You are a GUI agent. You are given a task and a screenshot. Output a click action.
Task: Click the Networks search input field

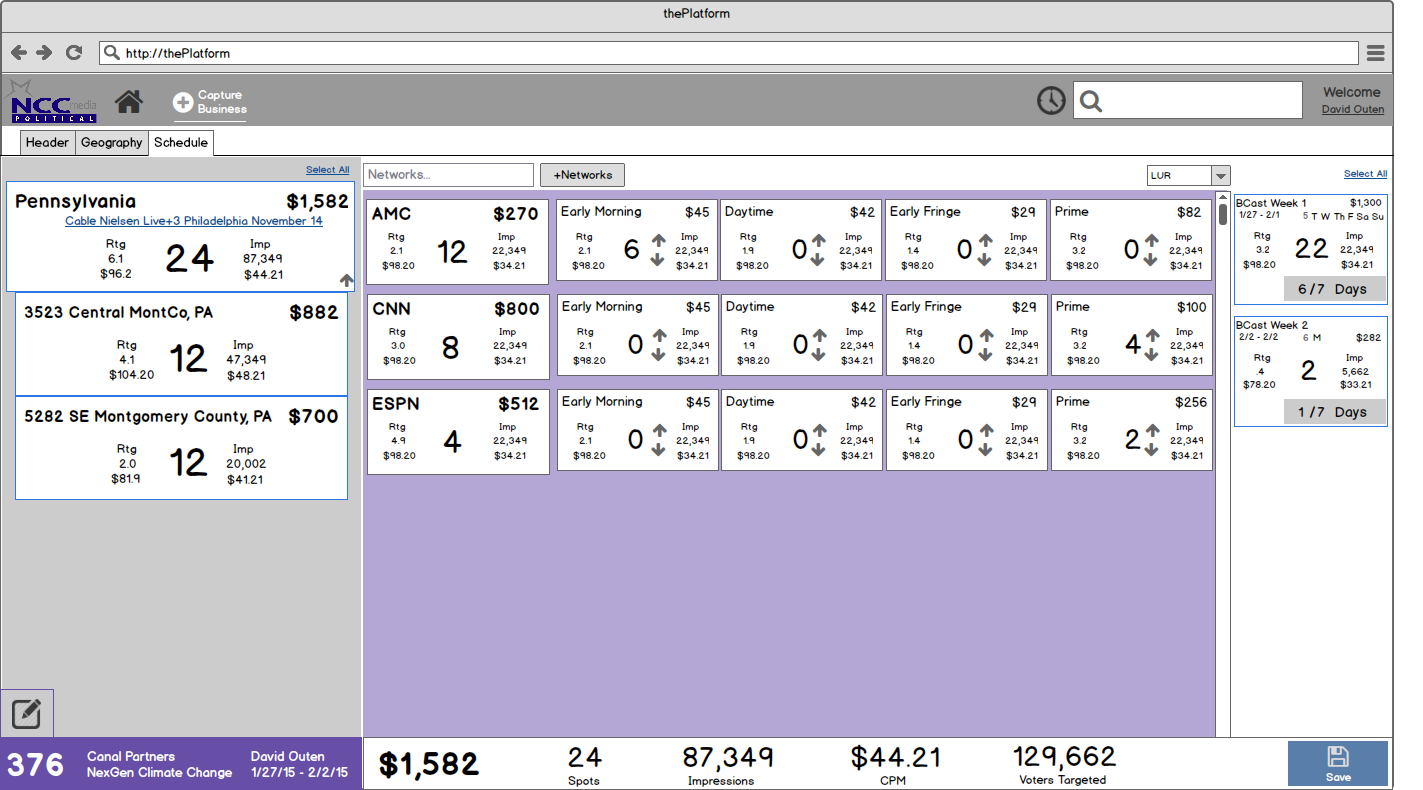pyautogui.click(x=448, y=175)
